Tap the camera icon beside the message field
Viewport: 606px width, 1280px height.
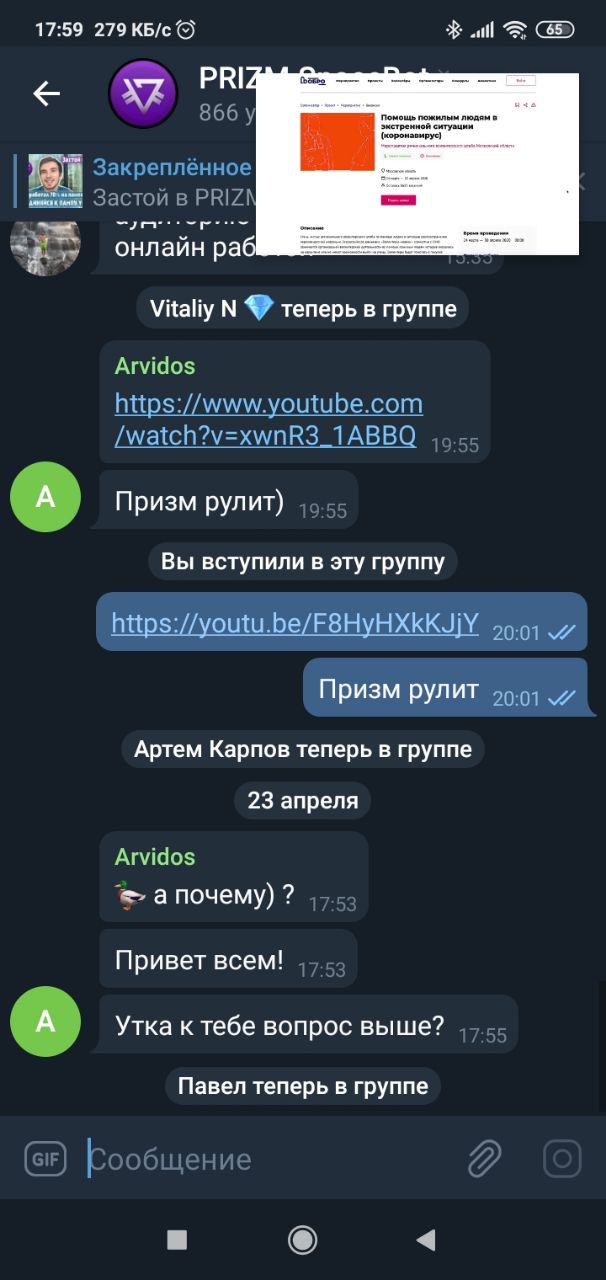(562, 1159)
